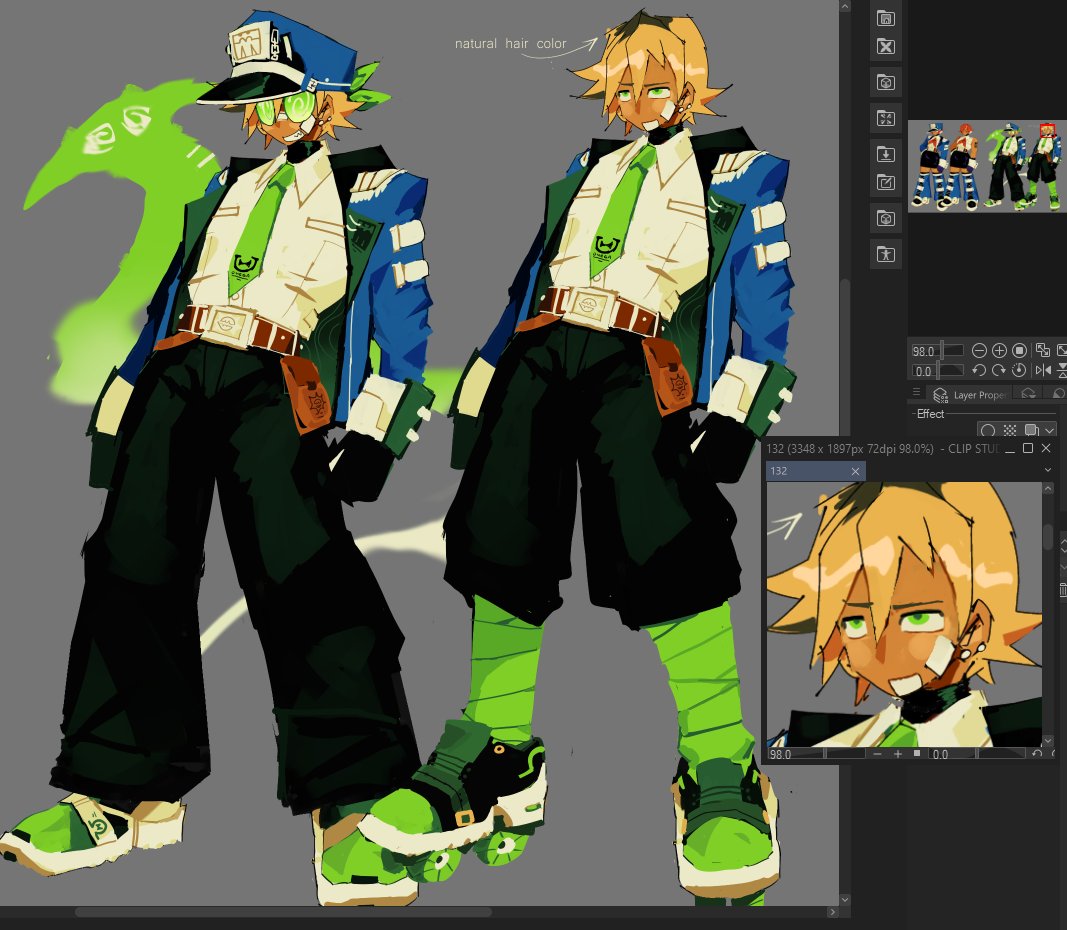Image resolution: width=1067 pixels, height=930 pixels.
Task: Click the main canvas horizontal scrollbar
Action: click(283, 912)
